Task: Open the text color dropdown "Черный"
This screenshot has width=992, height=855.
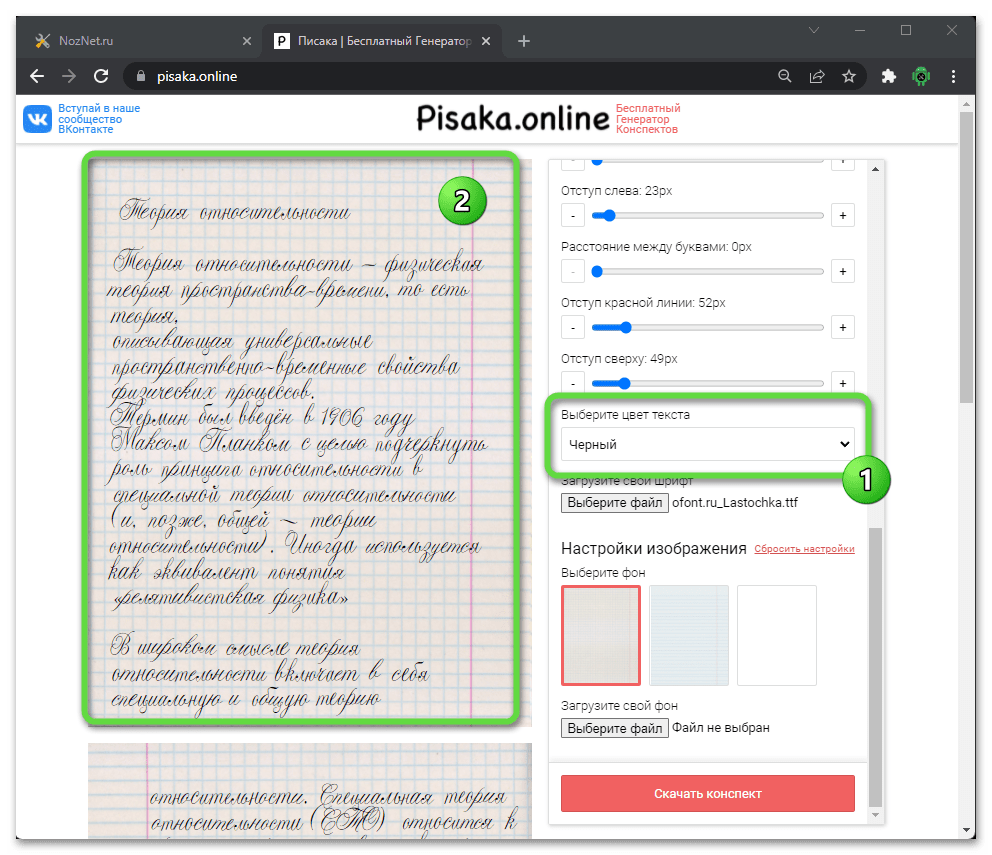Action: click(707, 444)
